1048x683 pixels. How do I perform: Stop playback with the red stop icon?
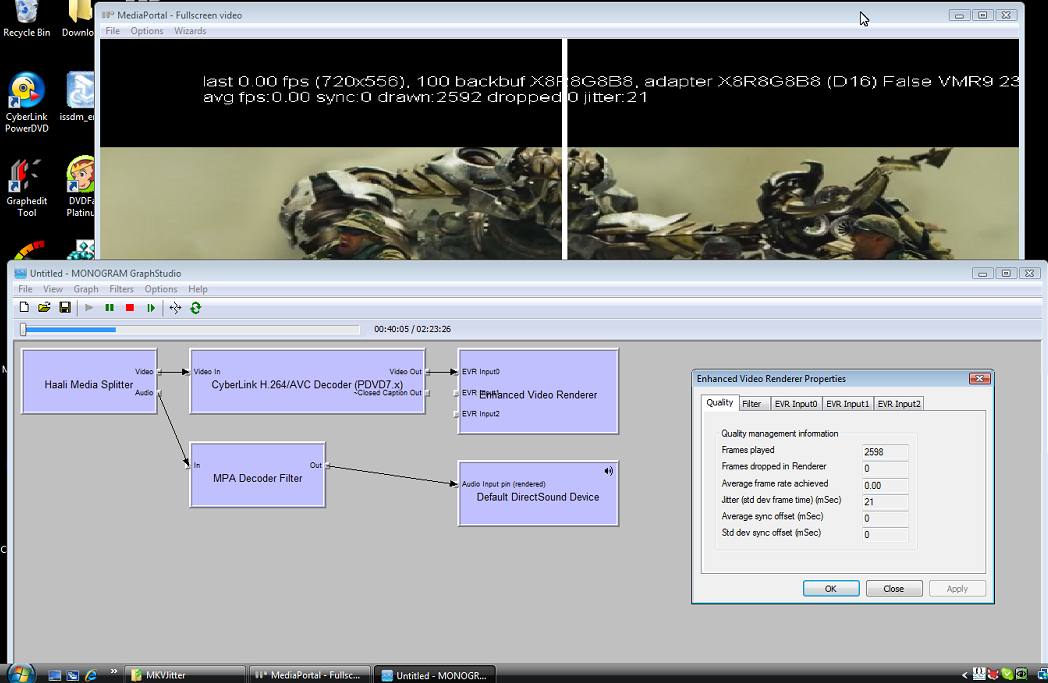point(130,307)
